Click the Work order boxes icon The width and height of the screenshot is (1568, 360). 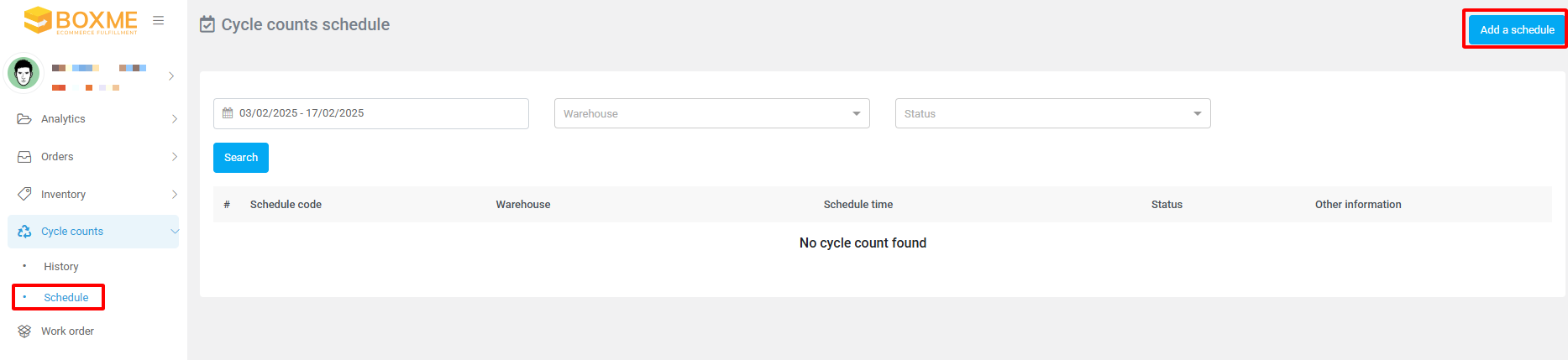(24, 331)
